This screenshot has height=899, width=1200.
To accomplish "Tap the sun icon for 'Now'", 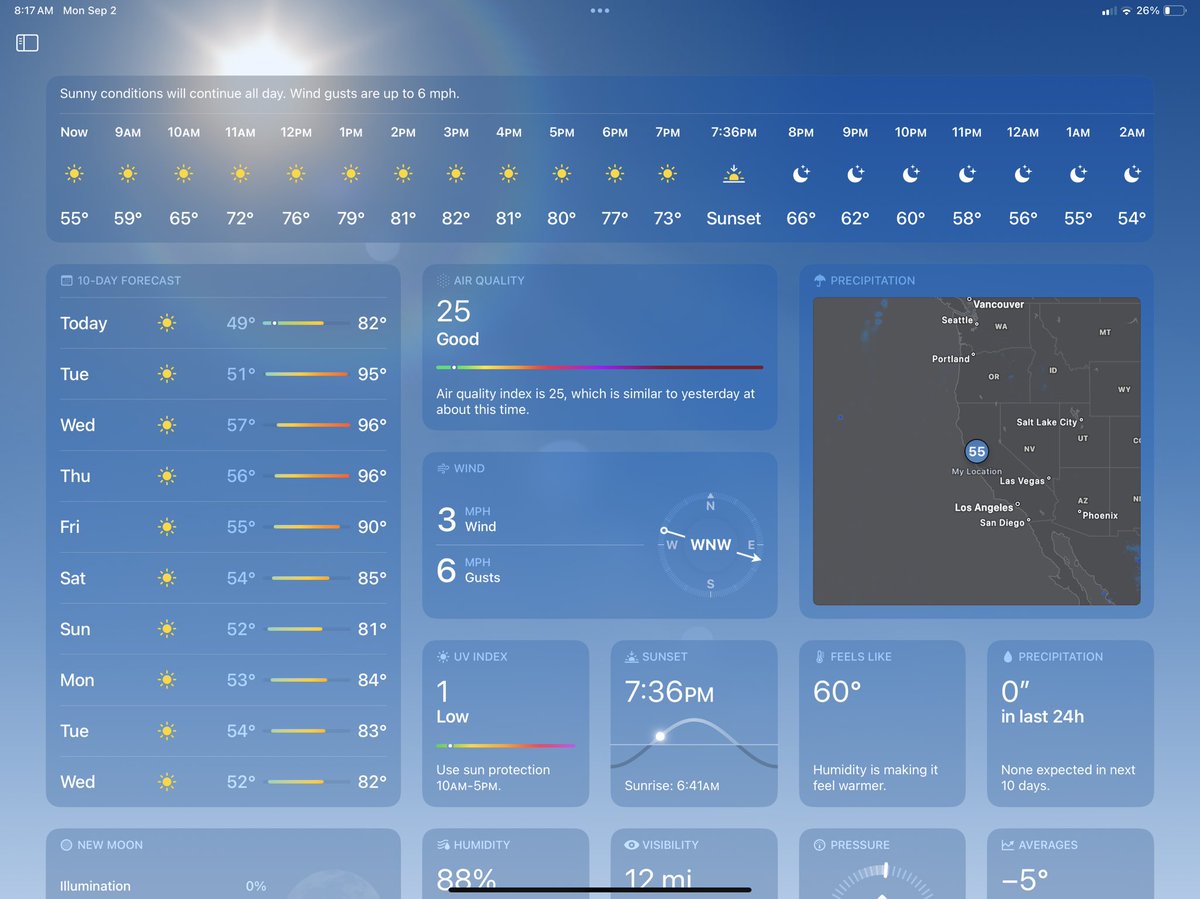I will click(x=74, y=174).
